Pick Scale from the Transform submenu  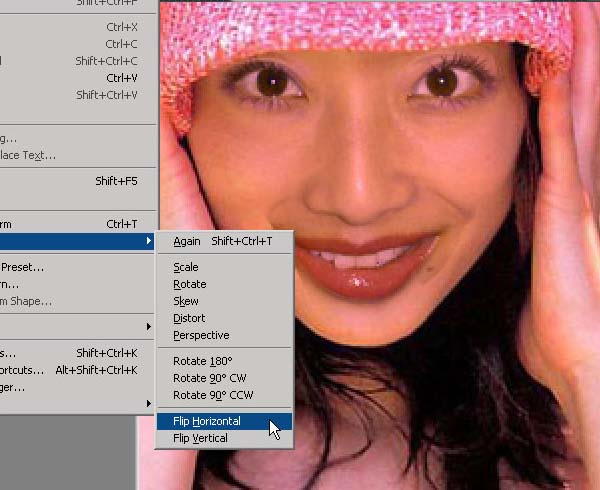[224, 267]
